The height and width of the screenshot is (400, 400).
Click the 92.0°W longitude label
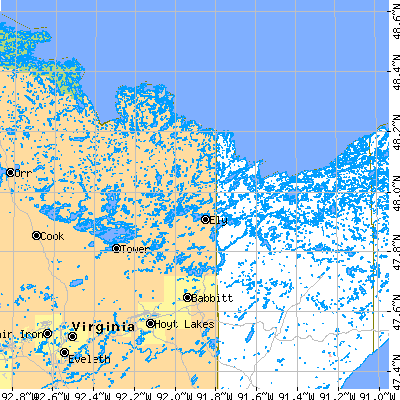[175, 396]
